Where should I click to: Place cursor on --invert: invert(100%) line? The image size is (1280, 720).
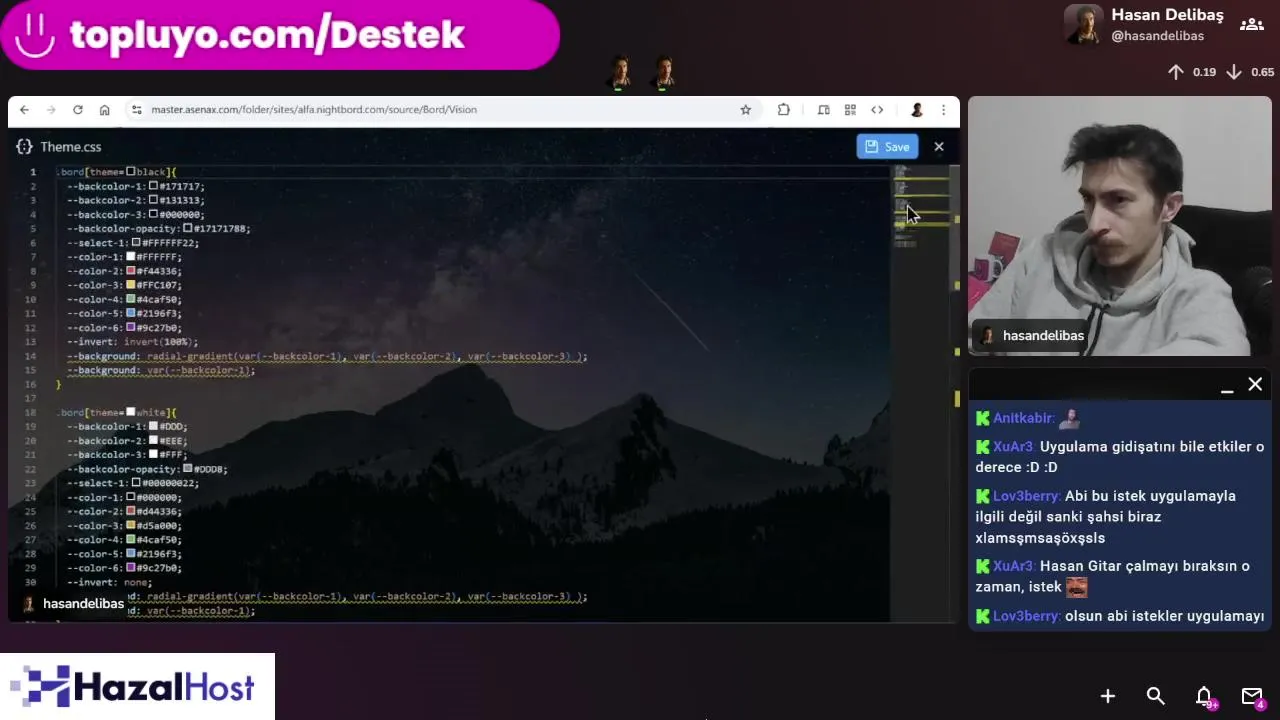pyautogui.click(x=132, y=342)
